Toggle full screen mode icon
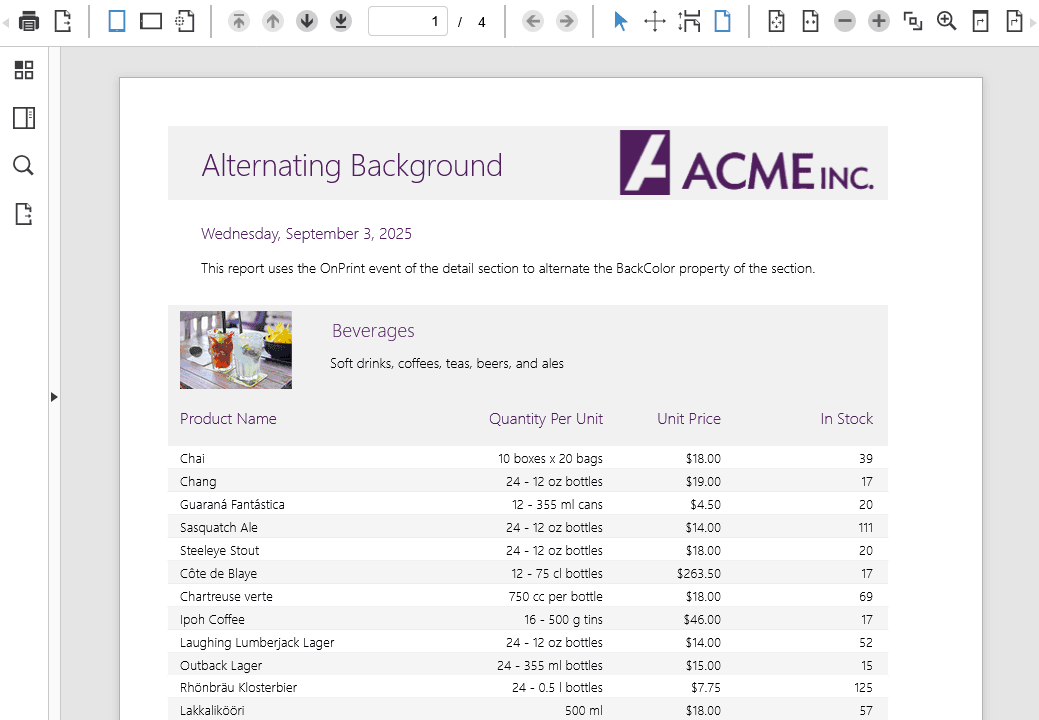 (x=912, y=21)
